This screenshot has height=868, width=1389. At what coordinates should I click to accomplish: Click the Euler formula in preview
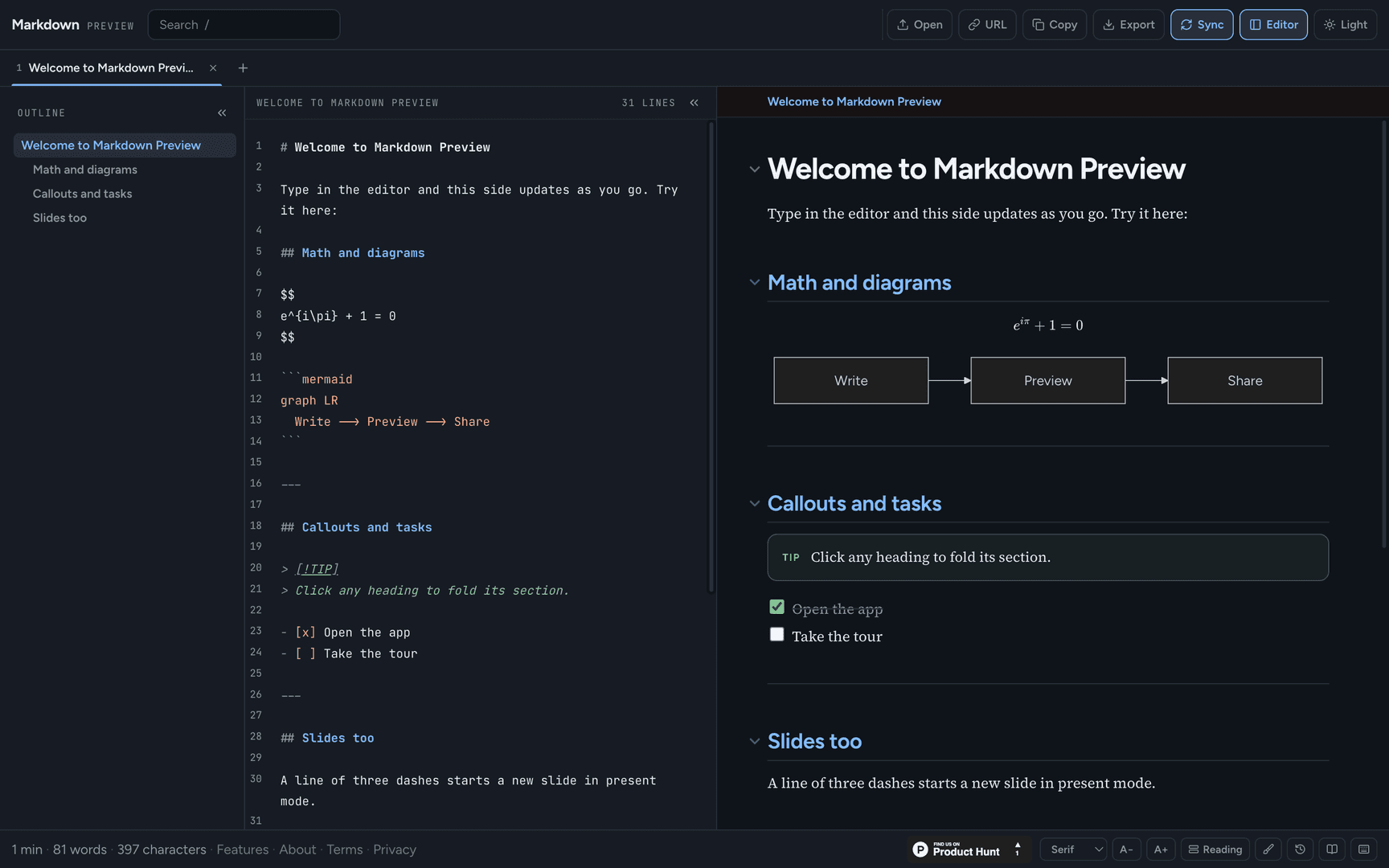(x=1047, y=325)
